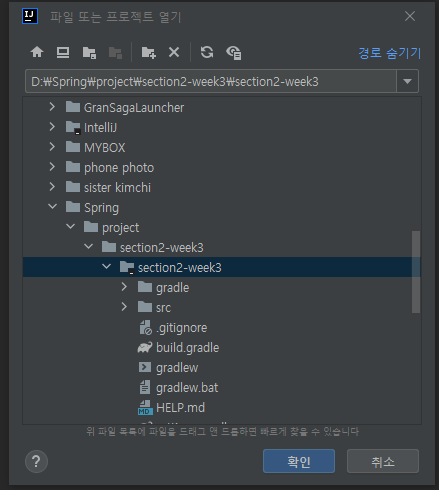Select the gradlew.bat file name
Image resolution: width=439 pixels, height=490 pixels.
[x=187, y=388]
